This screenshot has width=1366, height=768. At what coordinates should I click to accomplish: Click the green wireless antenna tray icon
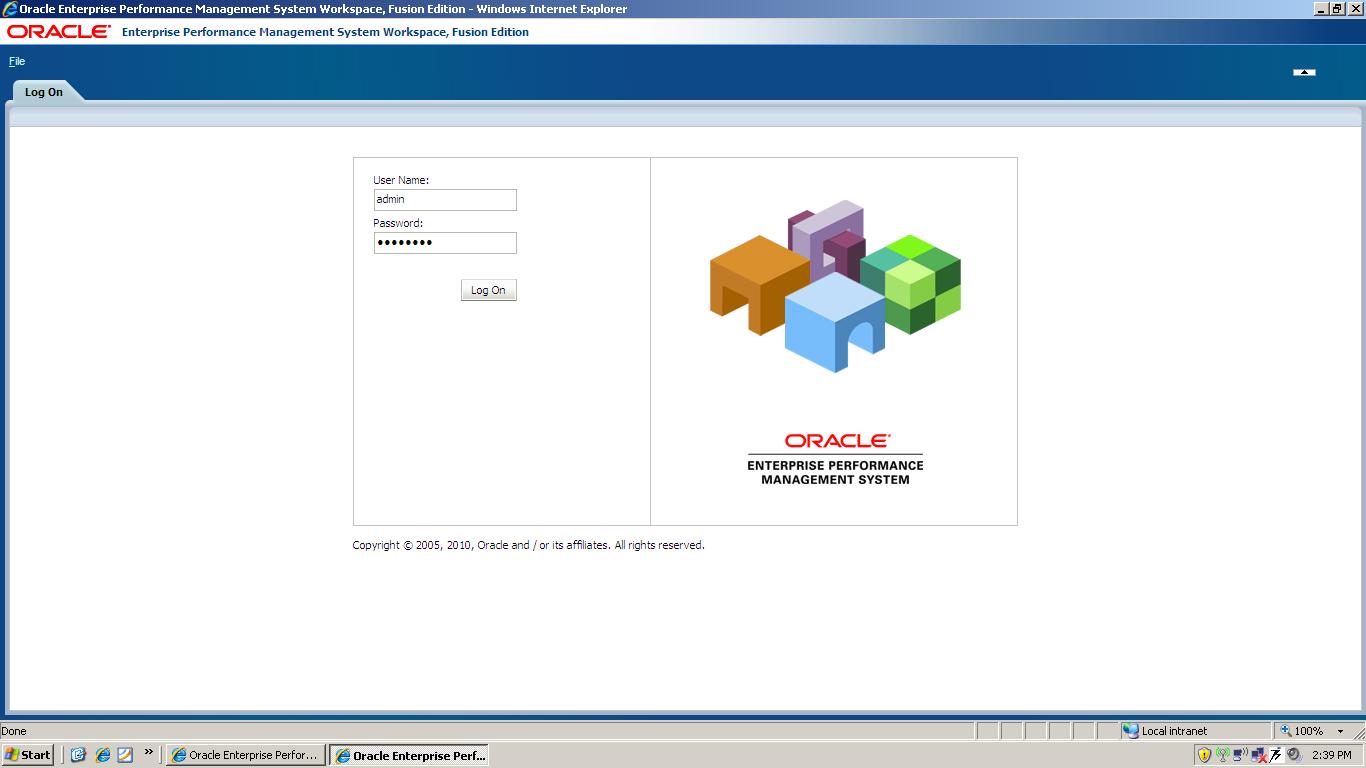(1222, 755)
